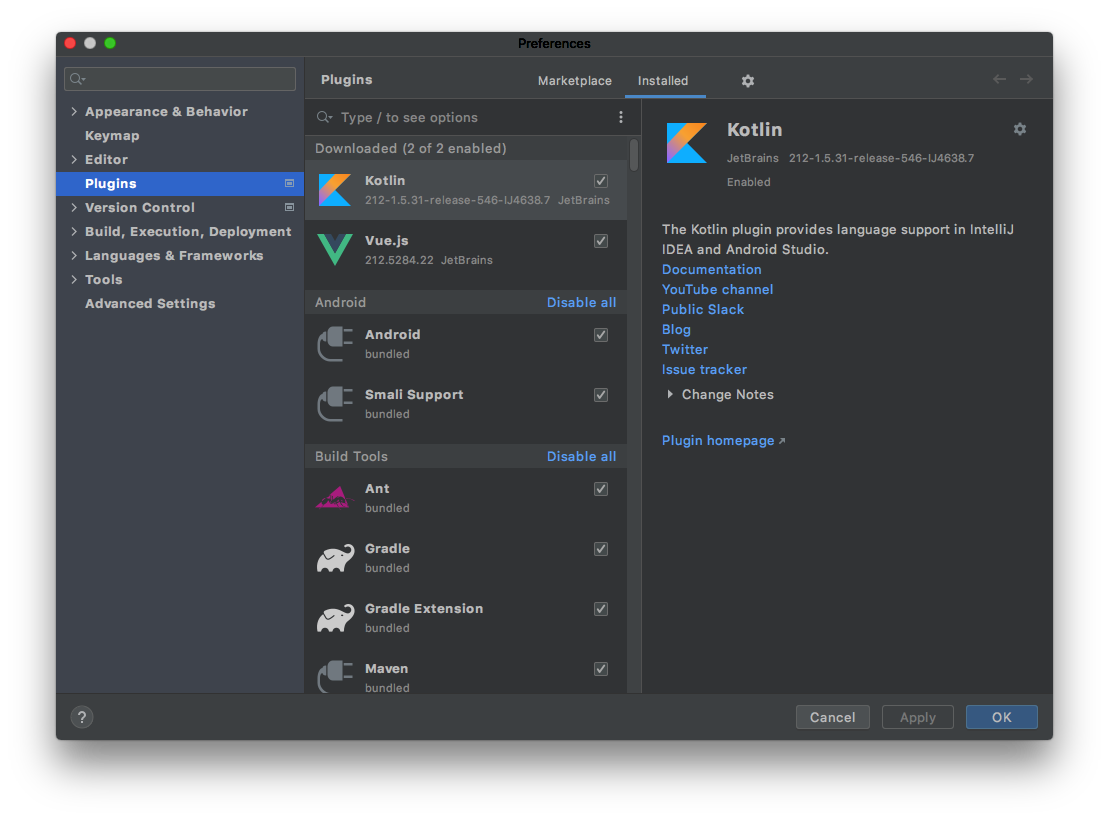1109x820 pixels.
Task: Focus the settings search field
Action: pyautogui.click(x=180, y=79)
